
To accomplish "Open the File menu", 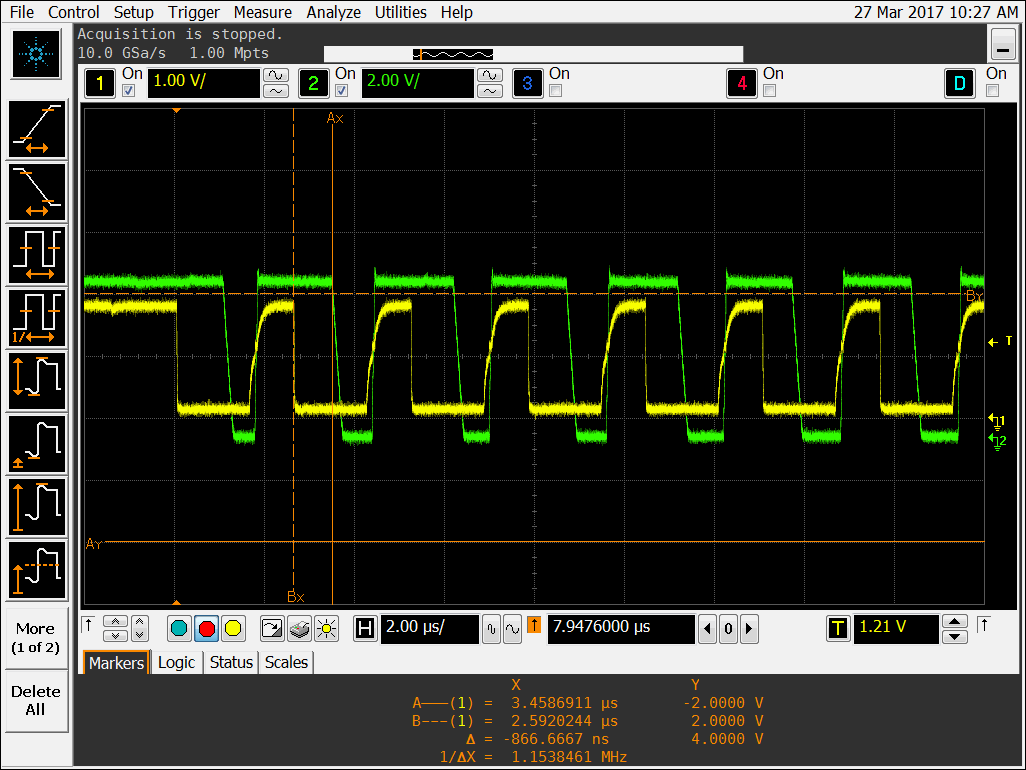I will (x=22, y=12).
